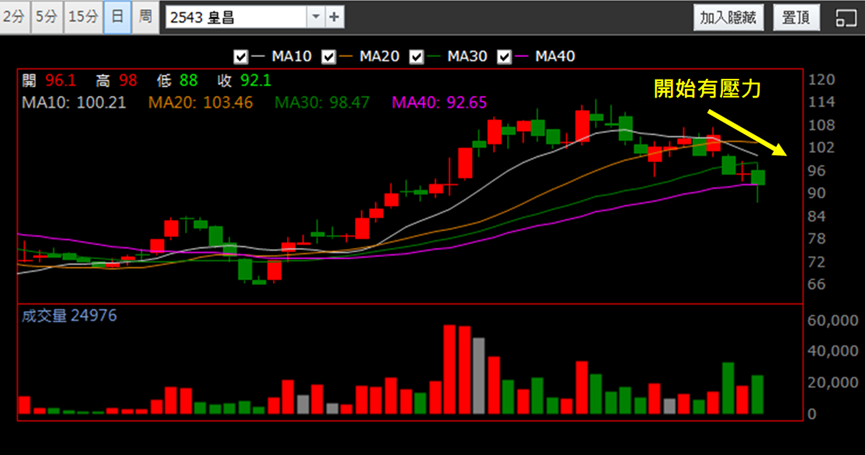Switch to the 2分 timeframe tab
The image size is (865, 455).
pos(14,17)
